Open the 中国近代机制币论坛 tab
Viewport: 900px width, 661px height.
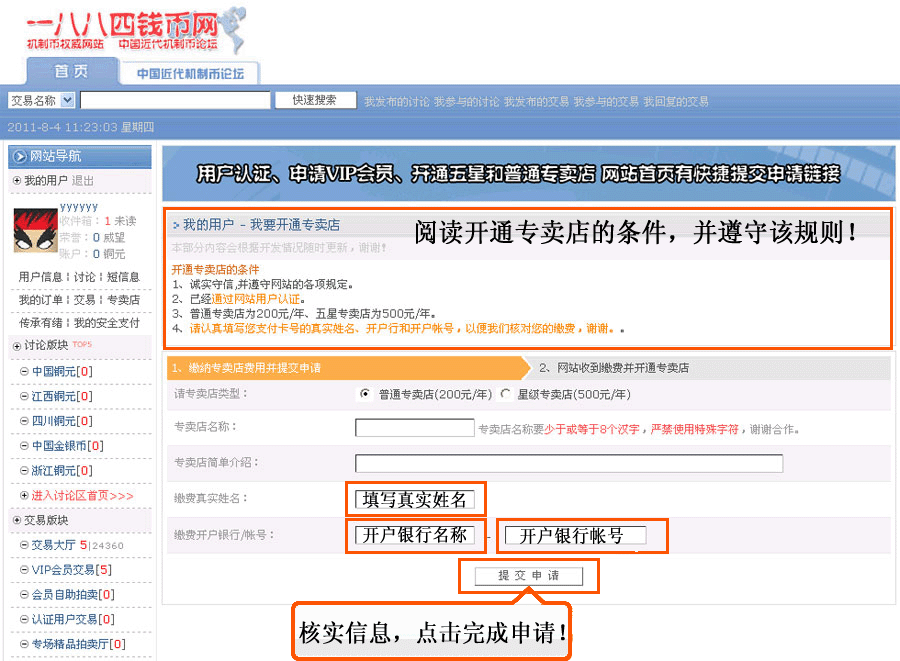coord(190,74)
